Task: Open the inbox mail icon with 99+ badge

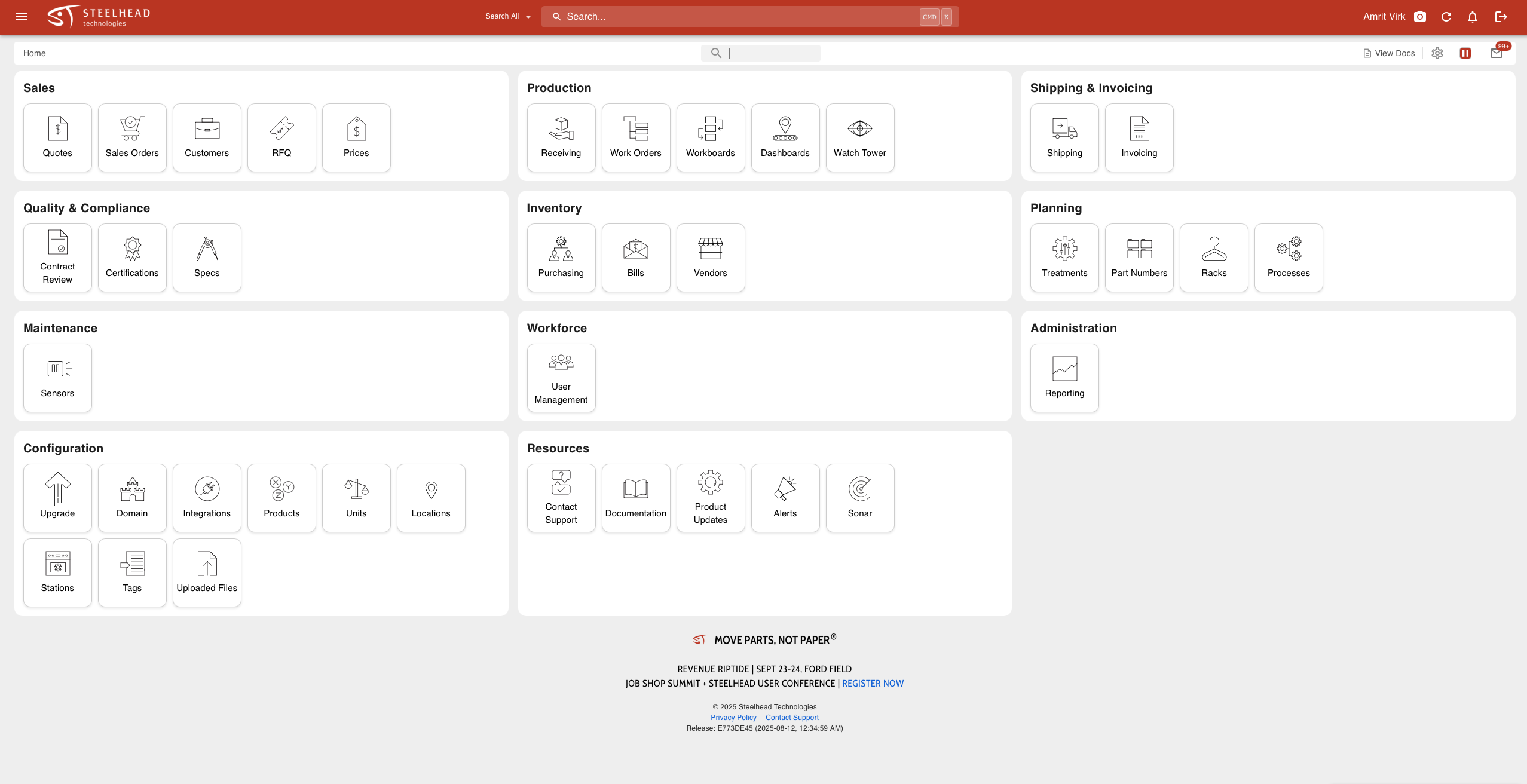Action: (x=1498, y=53)
